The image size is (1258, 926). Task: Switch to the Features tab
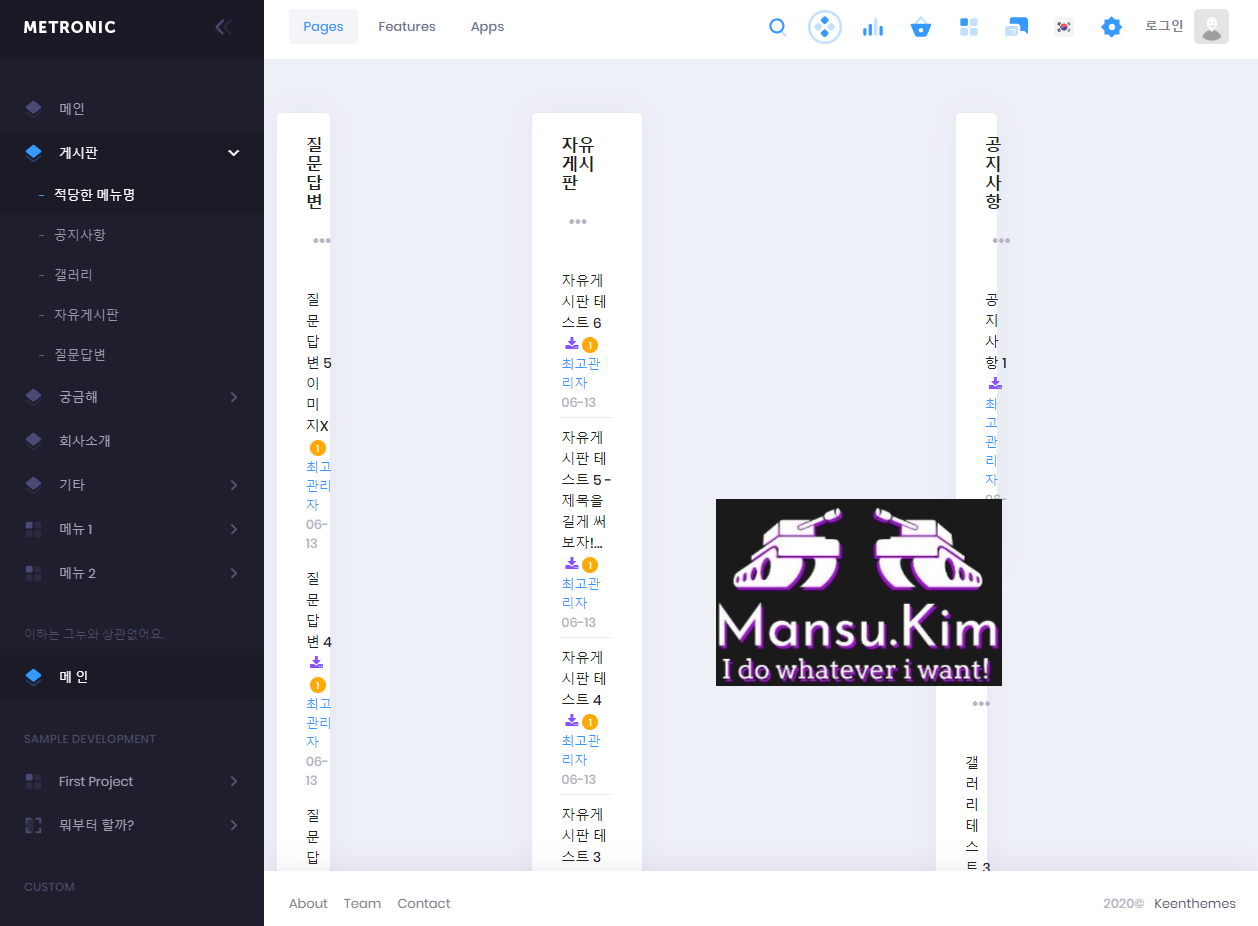pos(406,27)
